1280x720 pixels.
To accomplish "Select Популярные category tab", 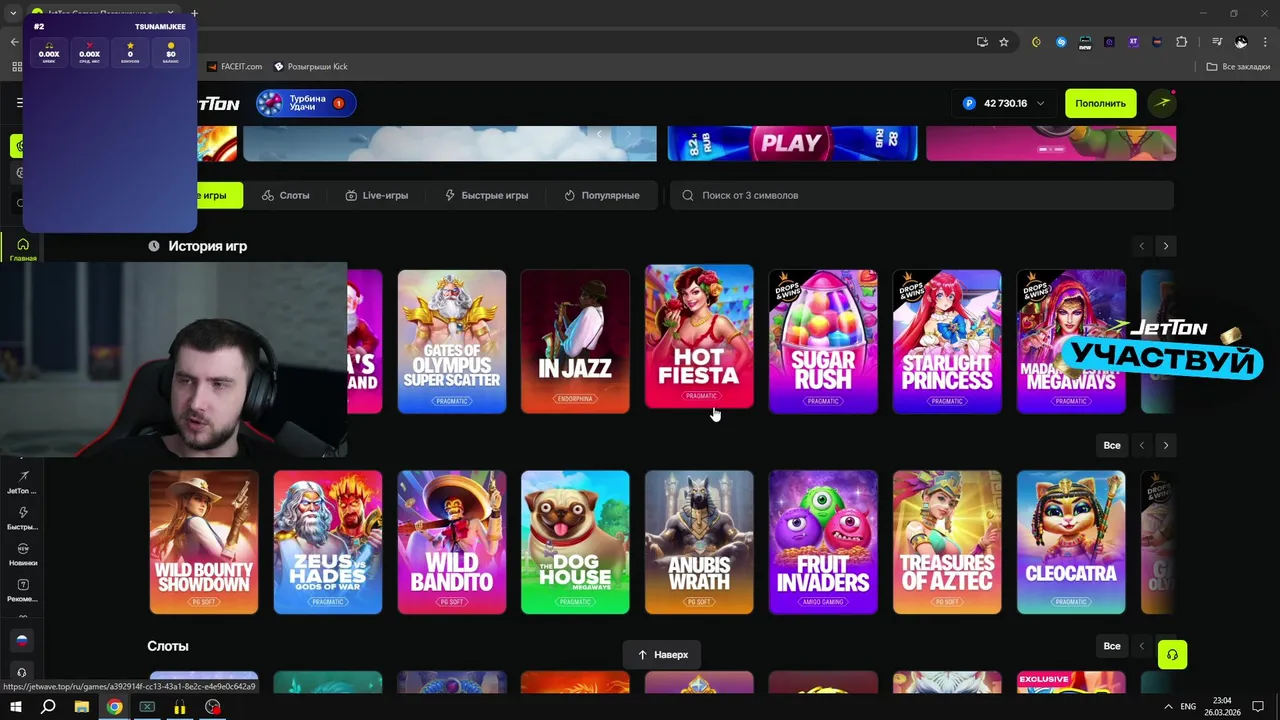I will [602, 195].
